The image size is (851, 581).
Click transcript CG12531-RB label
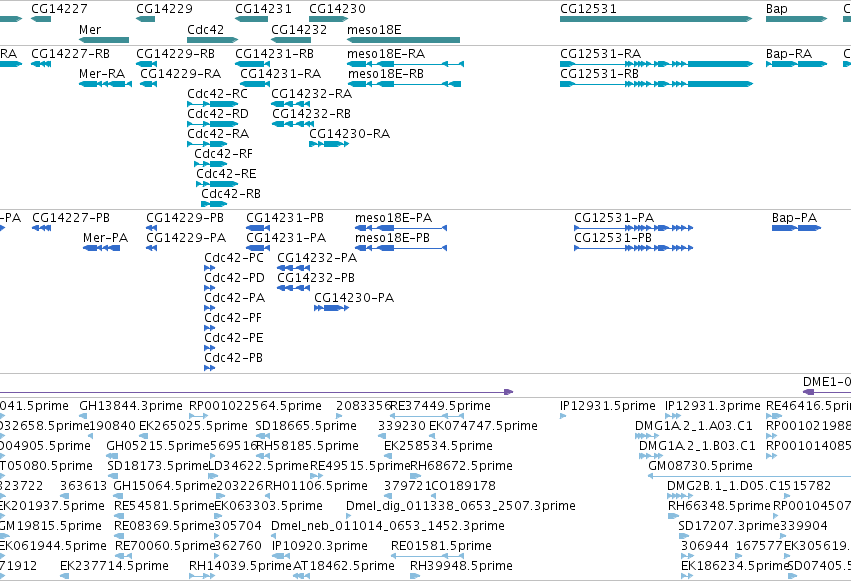click(599, 74)
